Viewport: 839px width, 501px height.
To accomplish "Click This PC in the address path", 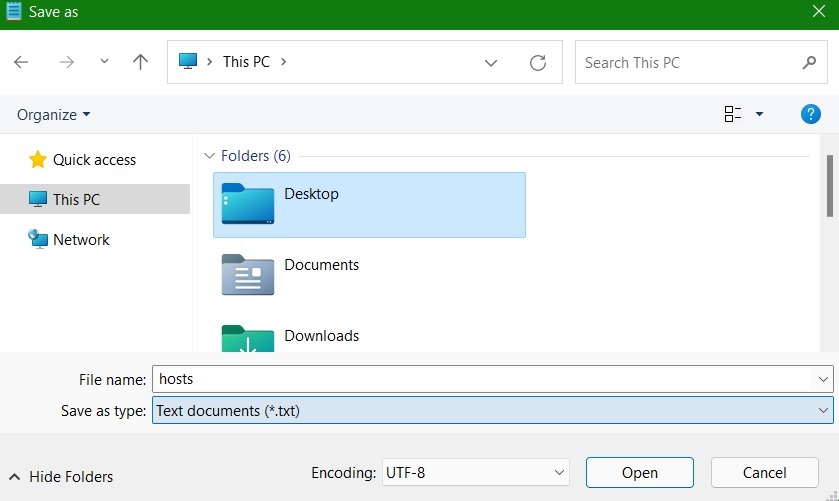I will tap(246, 62).
